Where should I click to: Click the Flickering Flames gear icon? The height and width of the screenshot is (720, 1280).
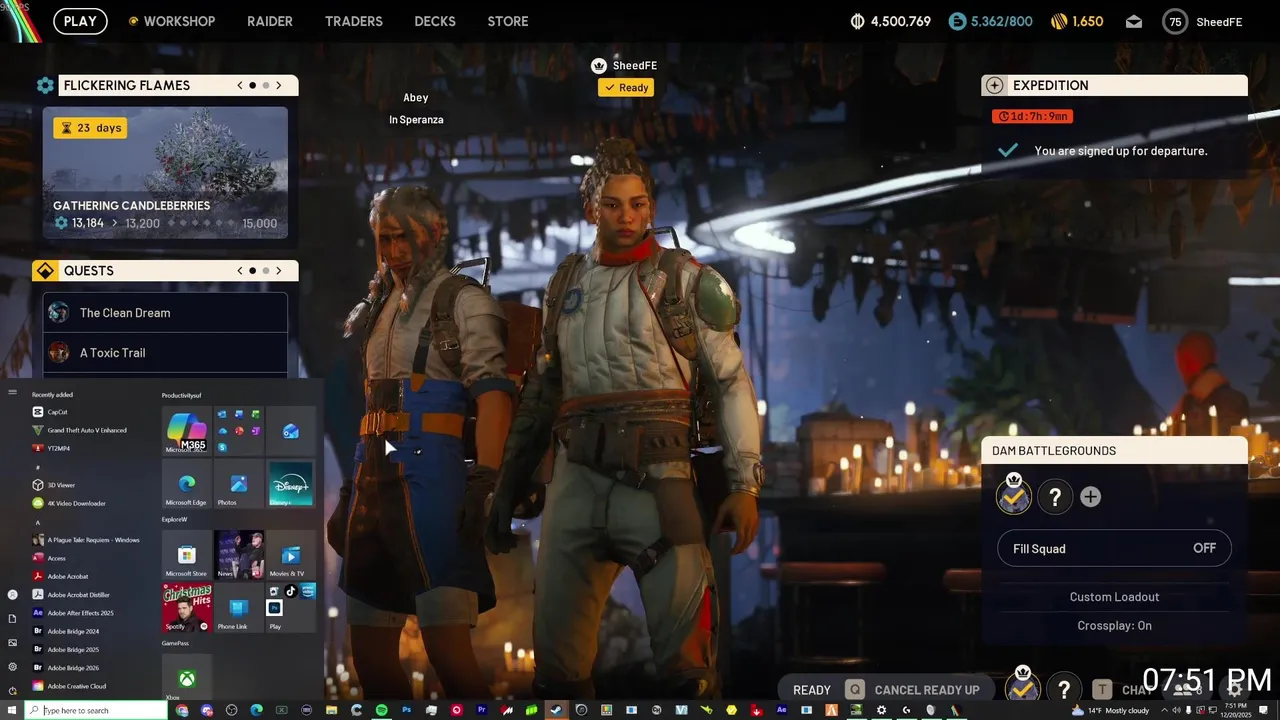tap(45, 86)
